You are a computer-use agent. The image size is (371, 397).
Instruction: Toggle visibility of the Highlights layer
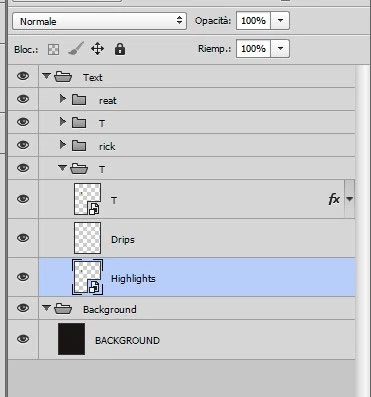point(23,277)
